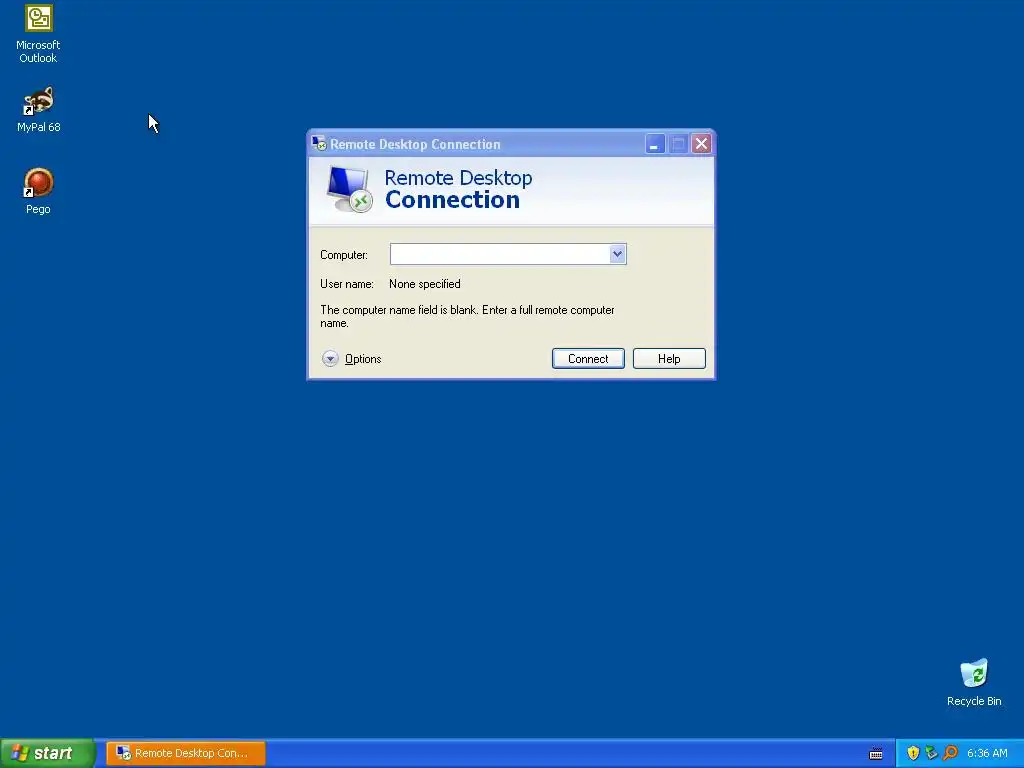The height and width of the screenshot is (768, 1024).
Task: Minimize the Remote Desktop Connection window
Action: tap(654, 144)
